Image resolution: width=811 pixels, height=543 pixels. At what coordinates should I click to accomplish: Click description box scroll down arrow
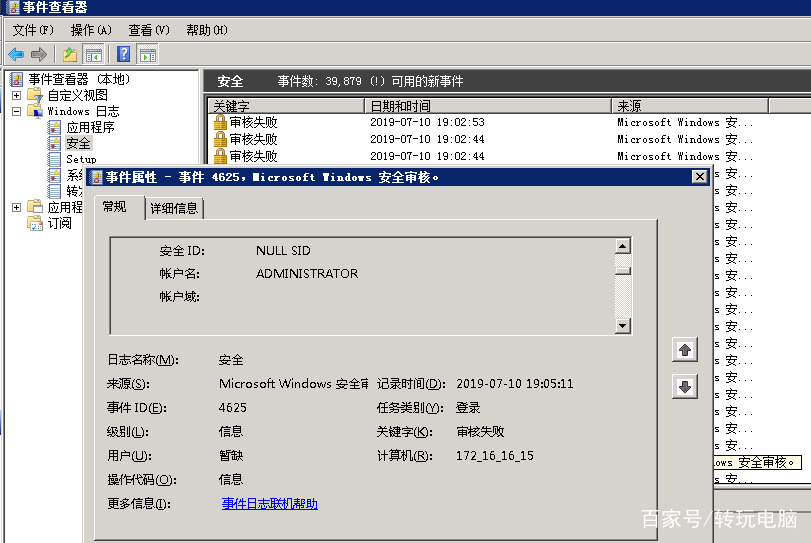coord(622,326)
